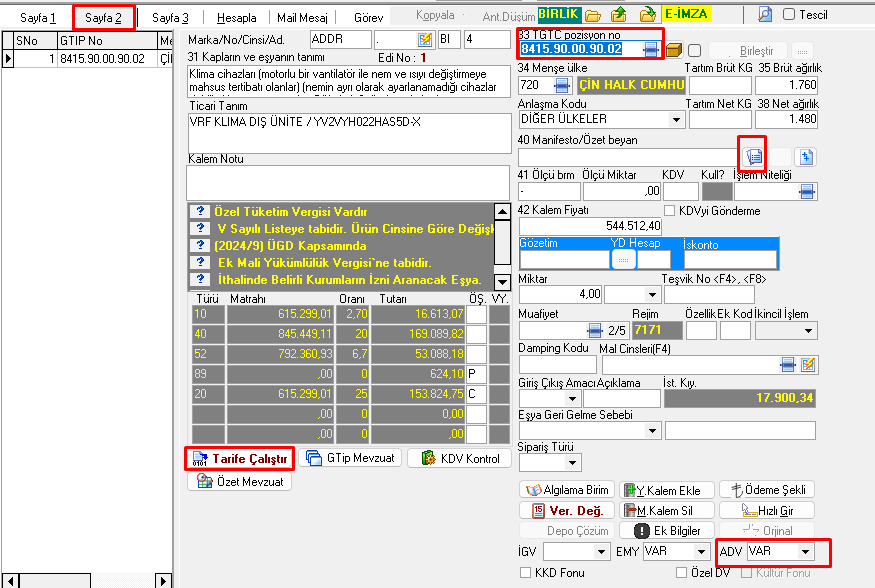Click the Tarife Çalıştır button
The width and height of the screenshot is (875, 588).
pyautogui.click(x=239, y=459)
